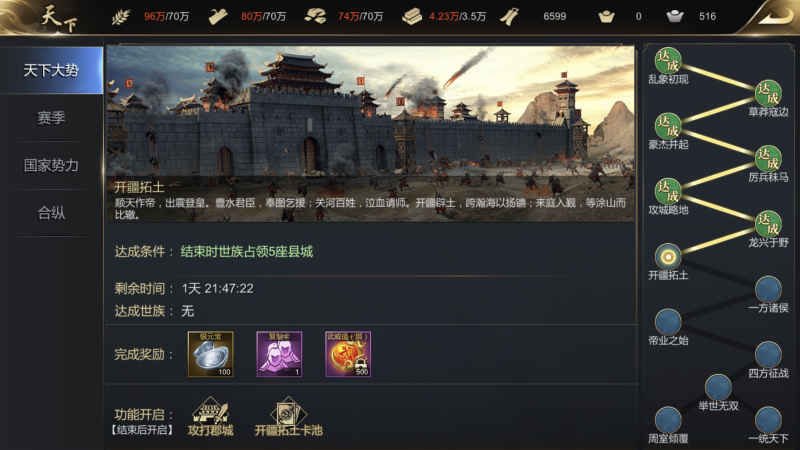This screenshot has width=800, height=450.
Task: Click the silver ingot 516 currency icon
Action: [675, 17]
